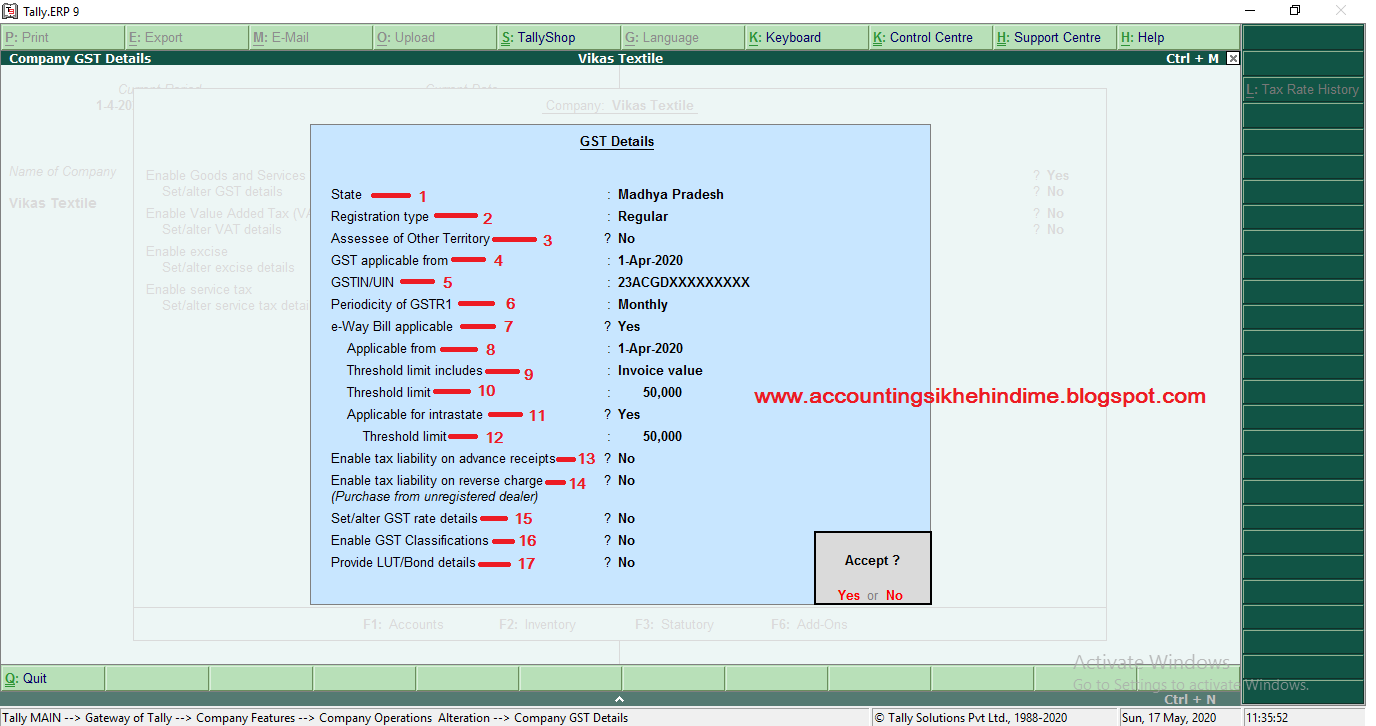This screenshot has height=726, width=1376.
Task: Click e-Way Bill Threshold limit 50,000 field
Action: 662,392
